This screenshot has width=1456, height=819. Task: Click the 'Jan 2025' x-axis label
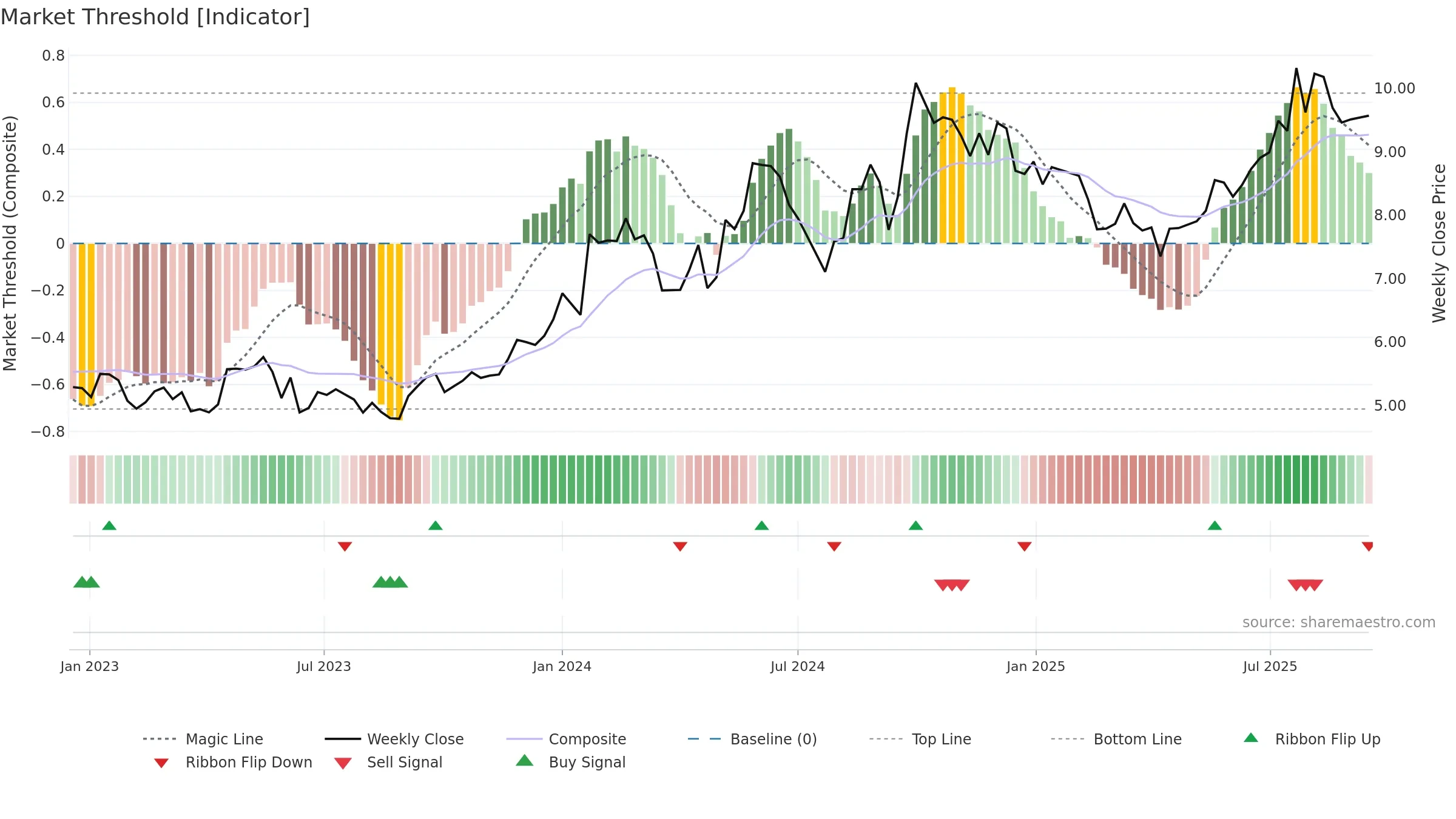1036,666
